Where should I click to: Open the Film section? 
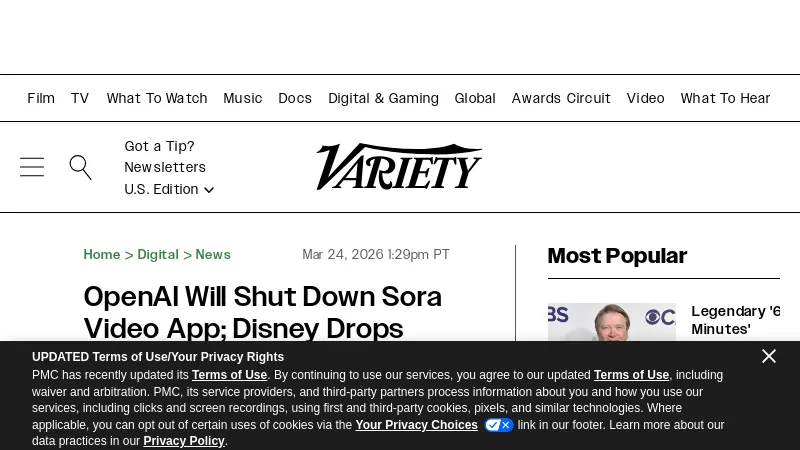pyautogui.click(x=41, y=98)
